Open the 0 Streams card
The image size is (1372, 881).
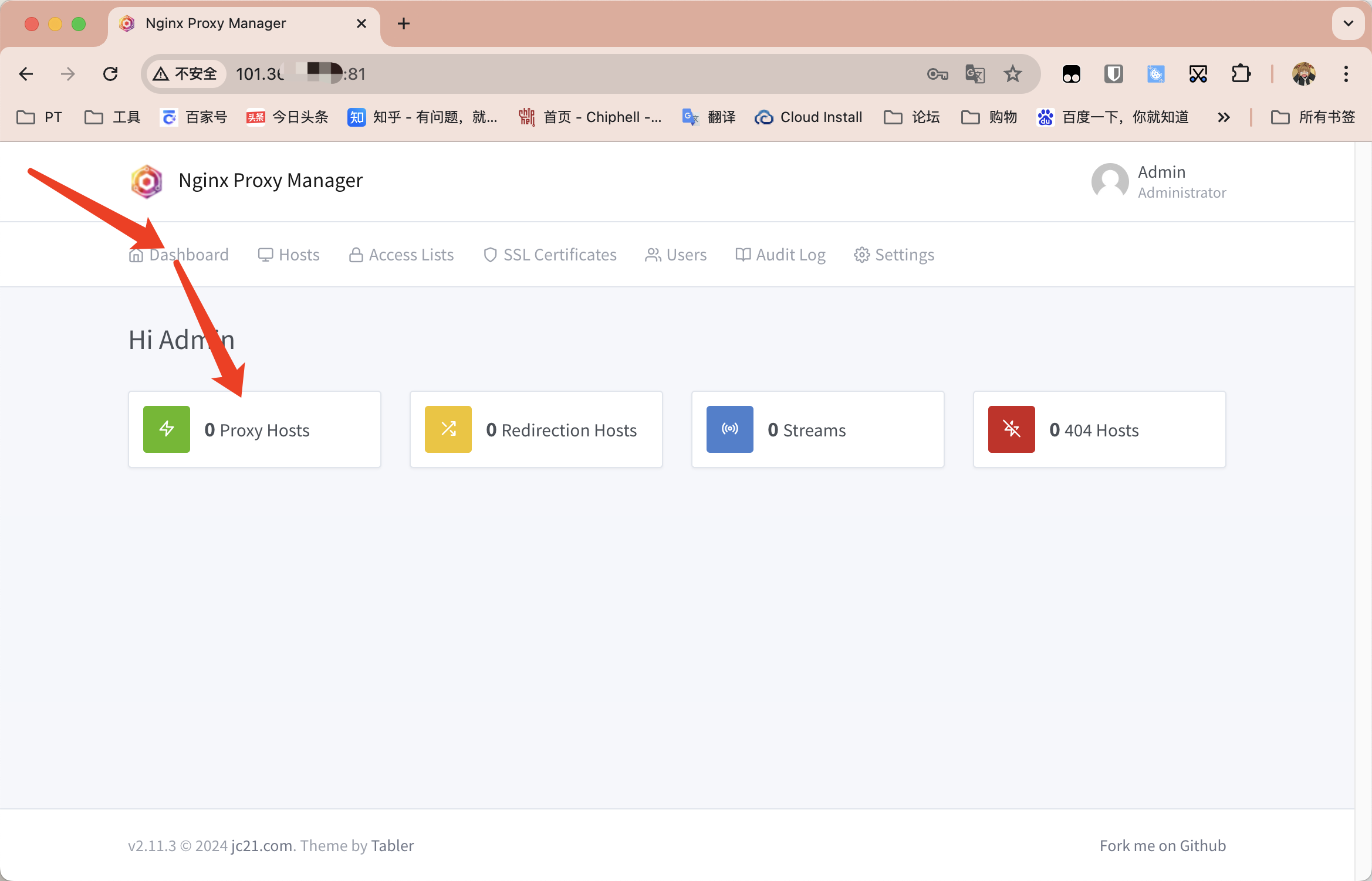[x=818, y=429]
